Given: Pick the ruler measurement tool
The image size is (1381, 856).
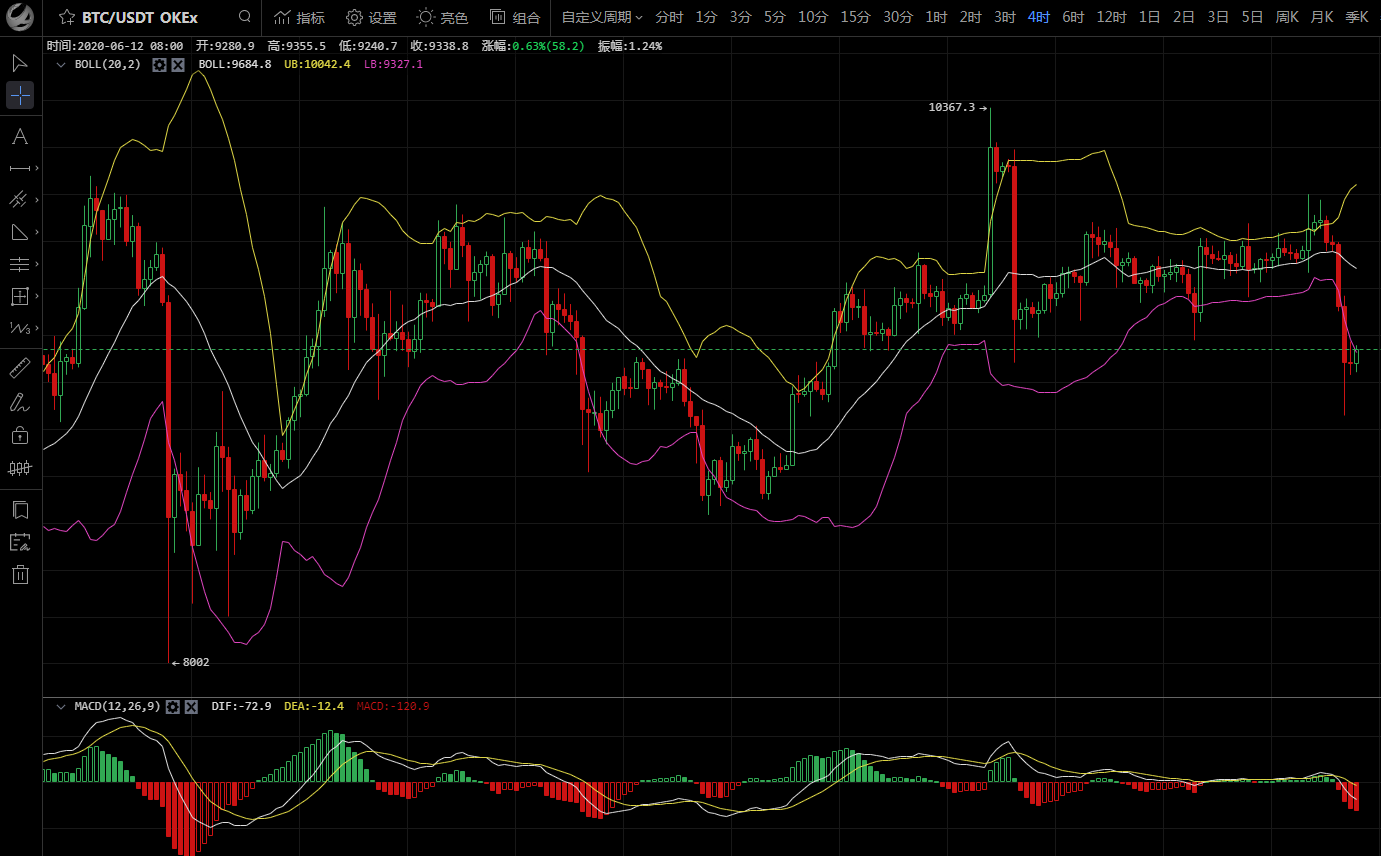Looking at the screenshot, I should point(20,368).
